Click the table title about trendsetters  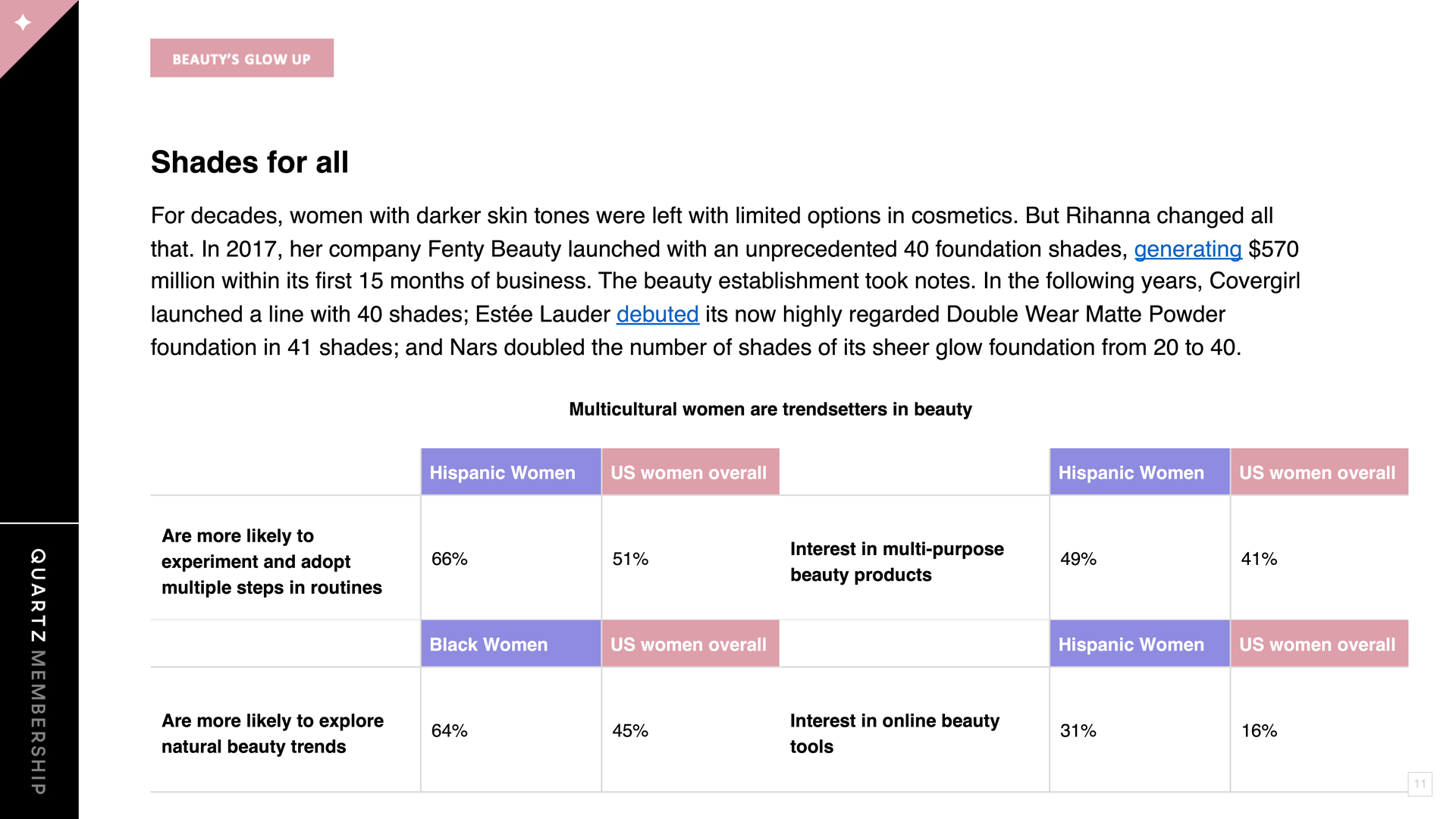770,409
